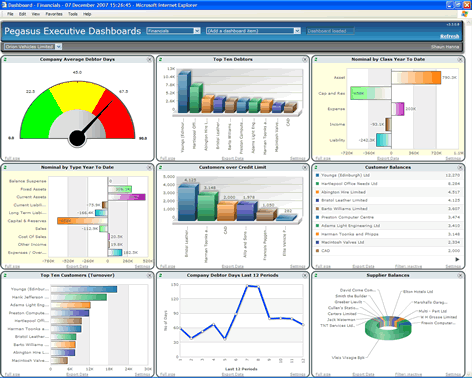
Task: Open the View menu
Action: pyautogui.click(x=36, y=14)
